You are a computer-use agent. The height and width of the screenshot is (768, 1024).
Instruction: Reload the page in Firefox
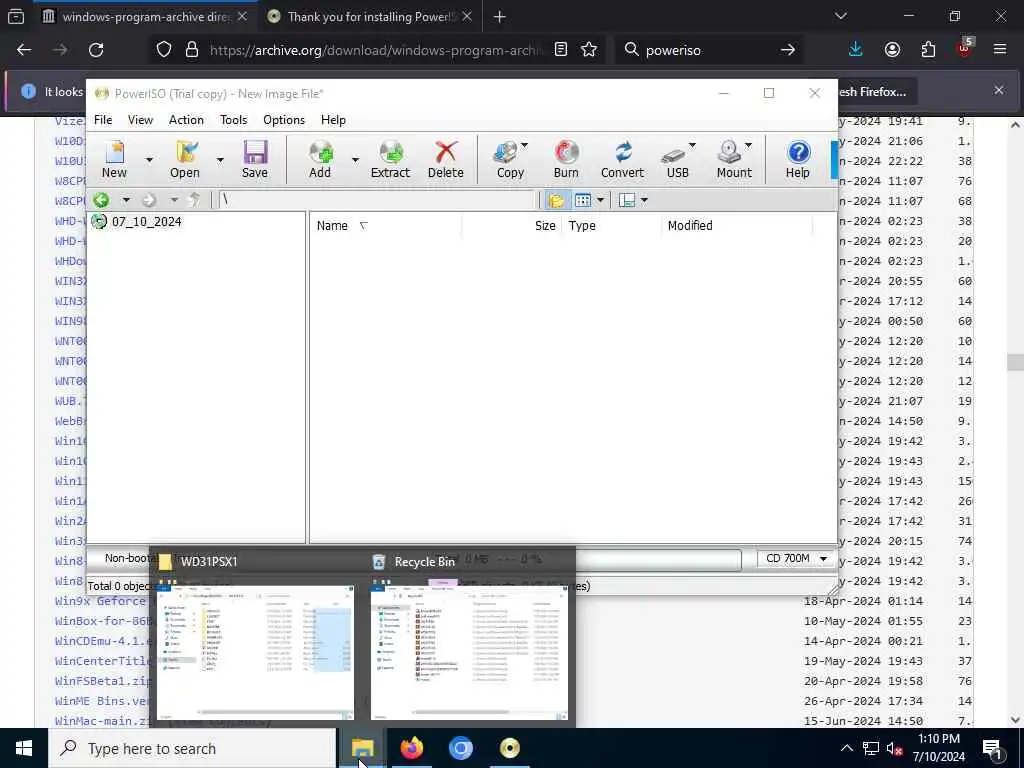(x=96, y=50)
